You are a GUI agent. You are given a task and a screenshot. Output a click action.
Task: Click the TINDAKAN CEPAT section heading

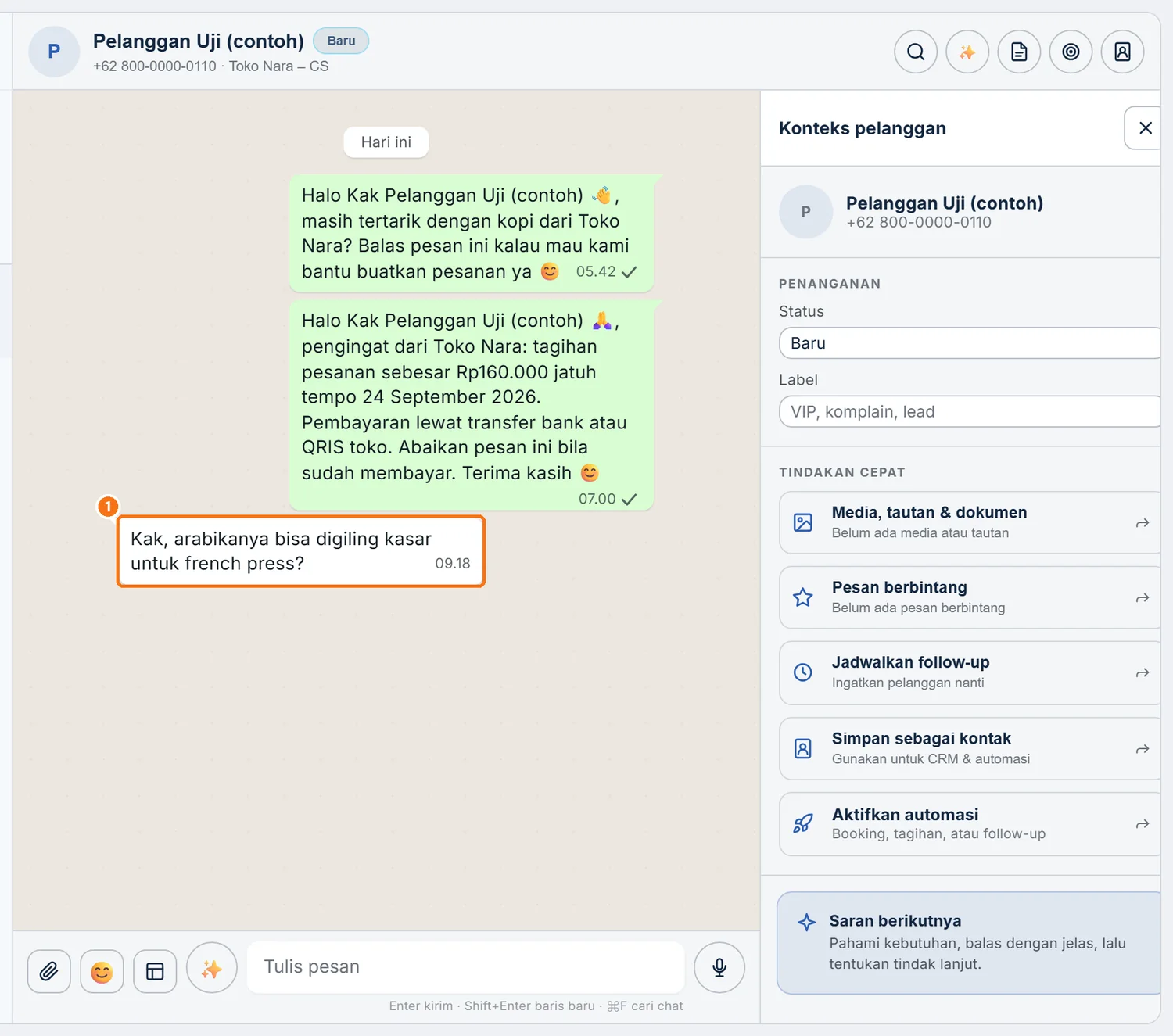pos(842,472)
